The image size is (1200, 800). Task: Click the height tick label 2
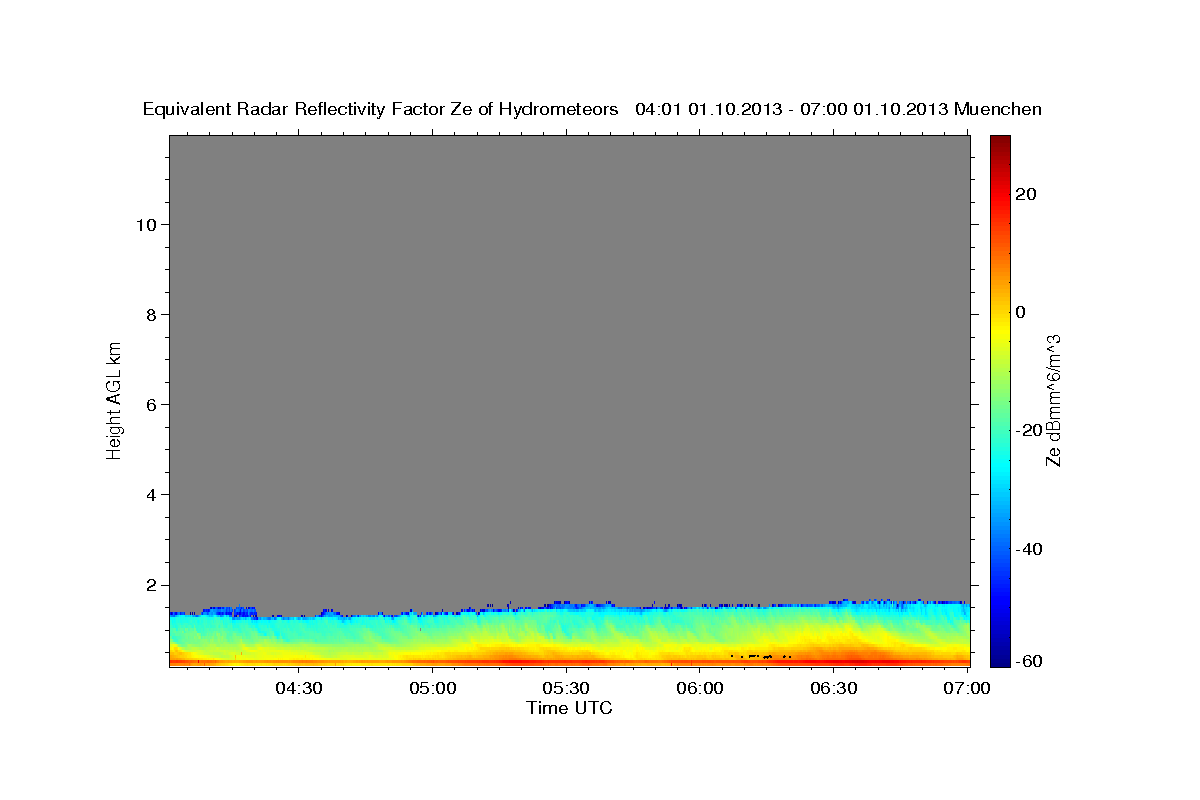[x=149, y=585]
